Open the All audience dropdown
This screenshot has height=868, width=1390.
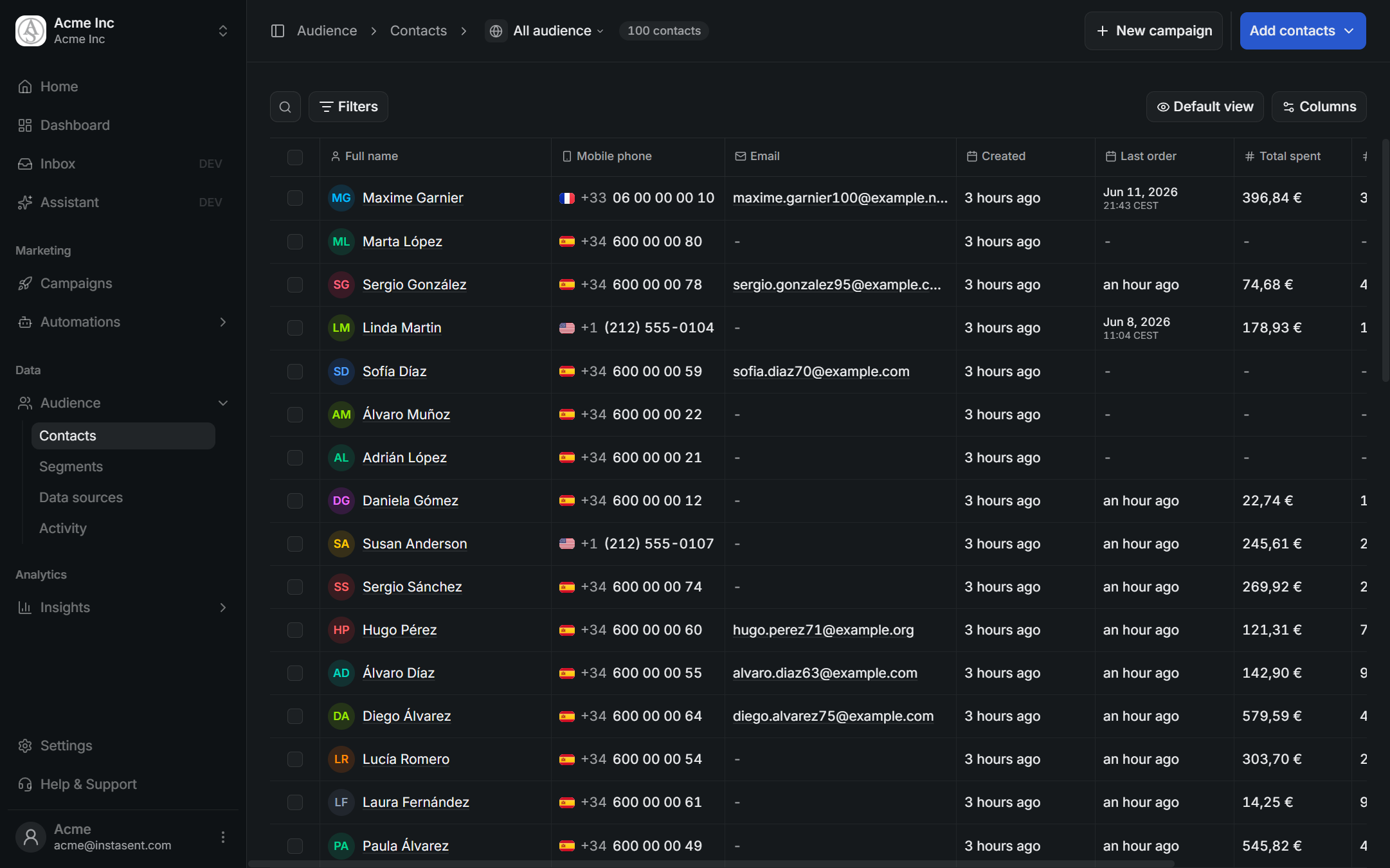click(x=558, y=31)
